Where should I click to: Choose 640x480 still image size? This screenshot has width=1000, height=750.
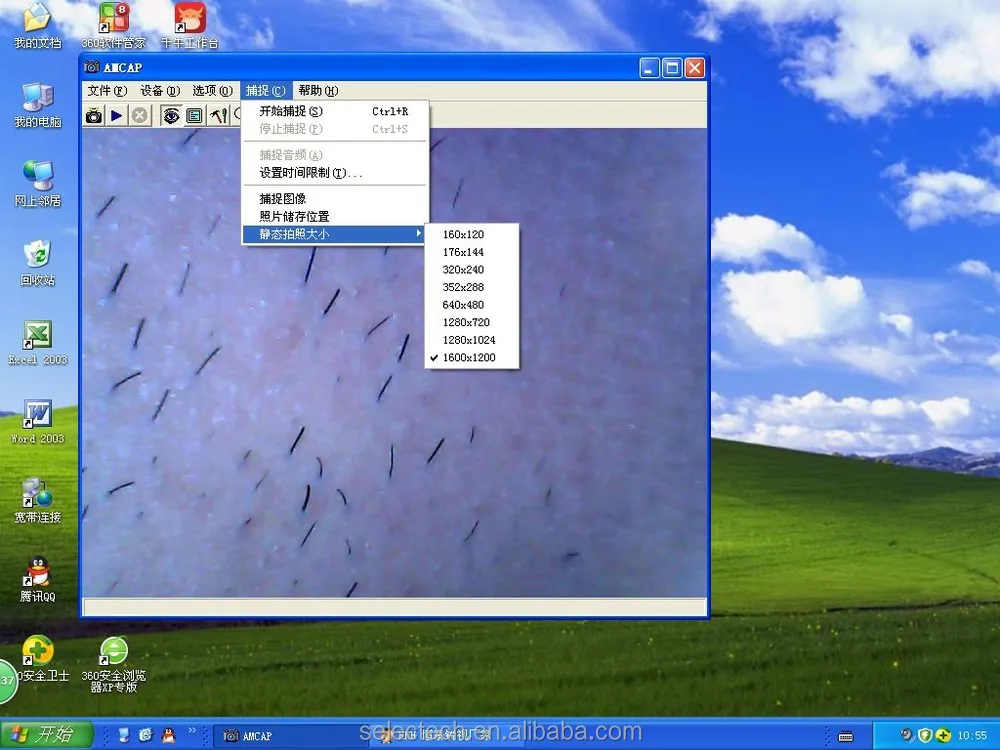[x=463, y=305]
